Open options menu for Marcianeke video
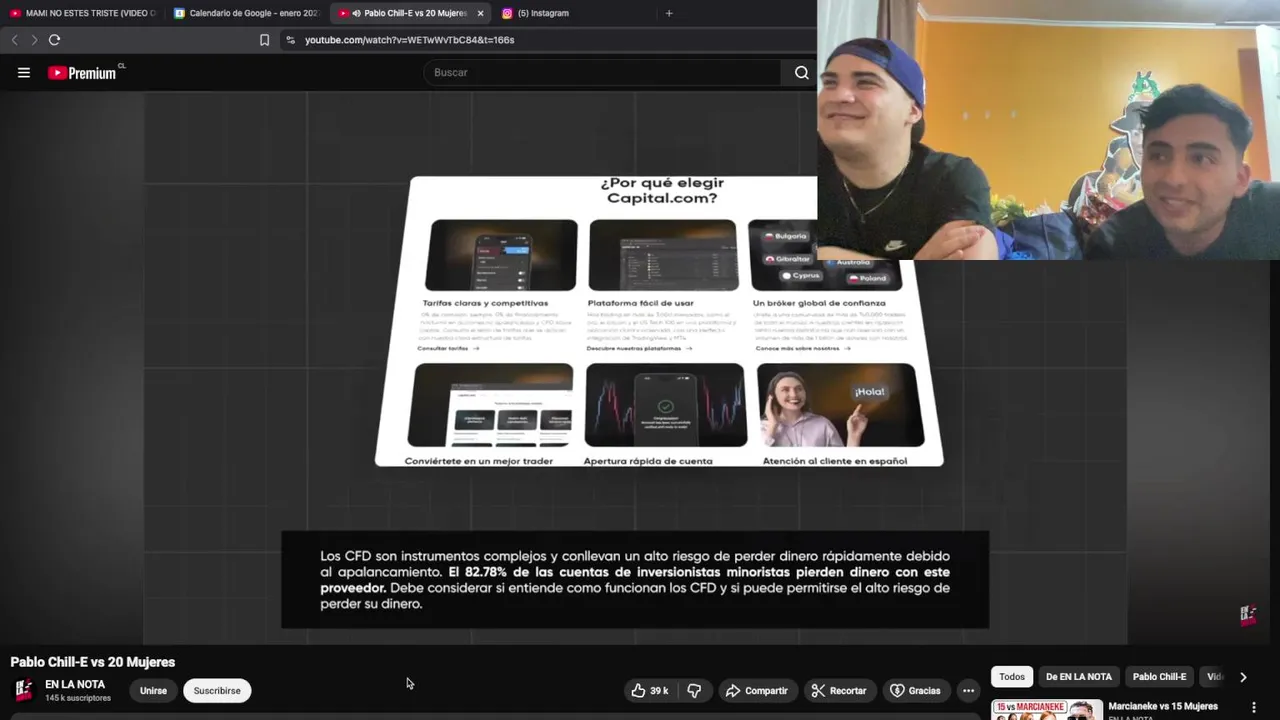Image resolution: width=1280 pixels, height=720 pixels. pos(1254,707)
